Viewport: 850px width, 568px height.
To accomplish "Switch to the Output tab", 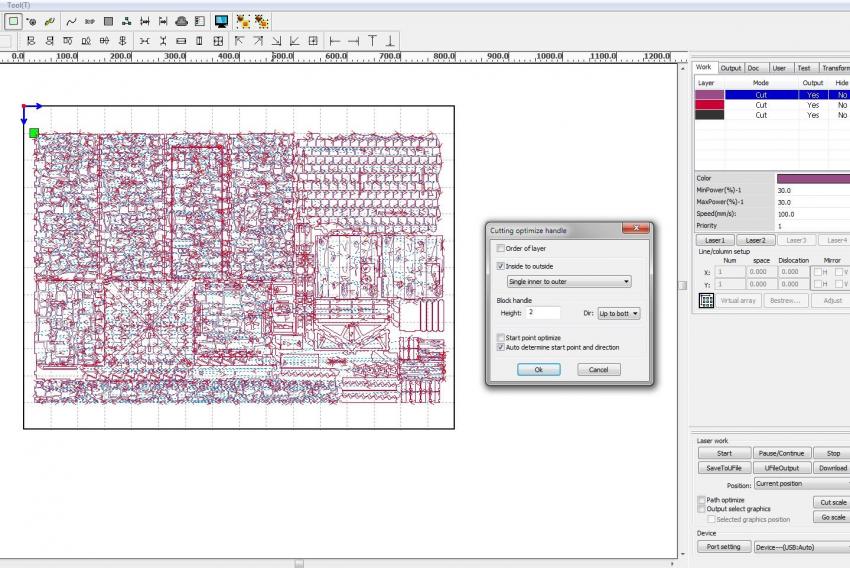I will [730, 68].
